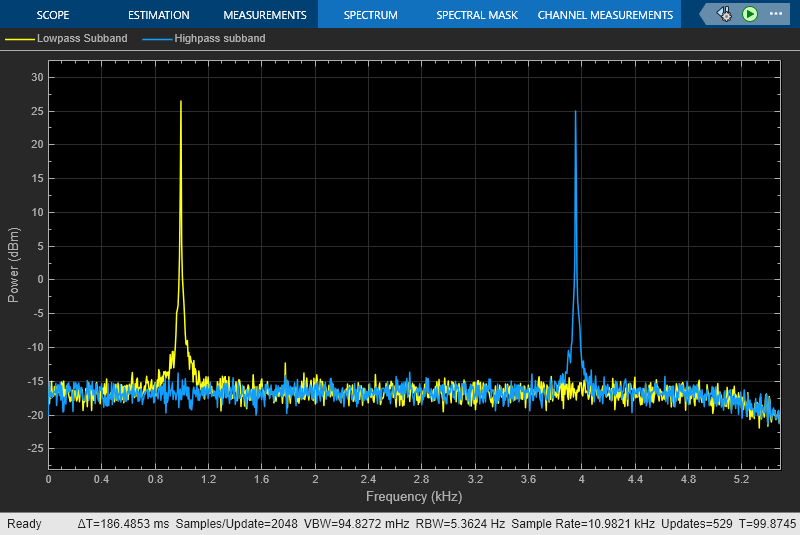The image size is (800, 535).
Task: Click the Power (dBm) axis label
Action: point(13,265)
